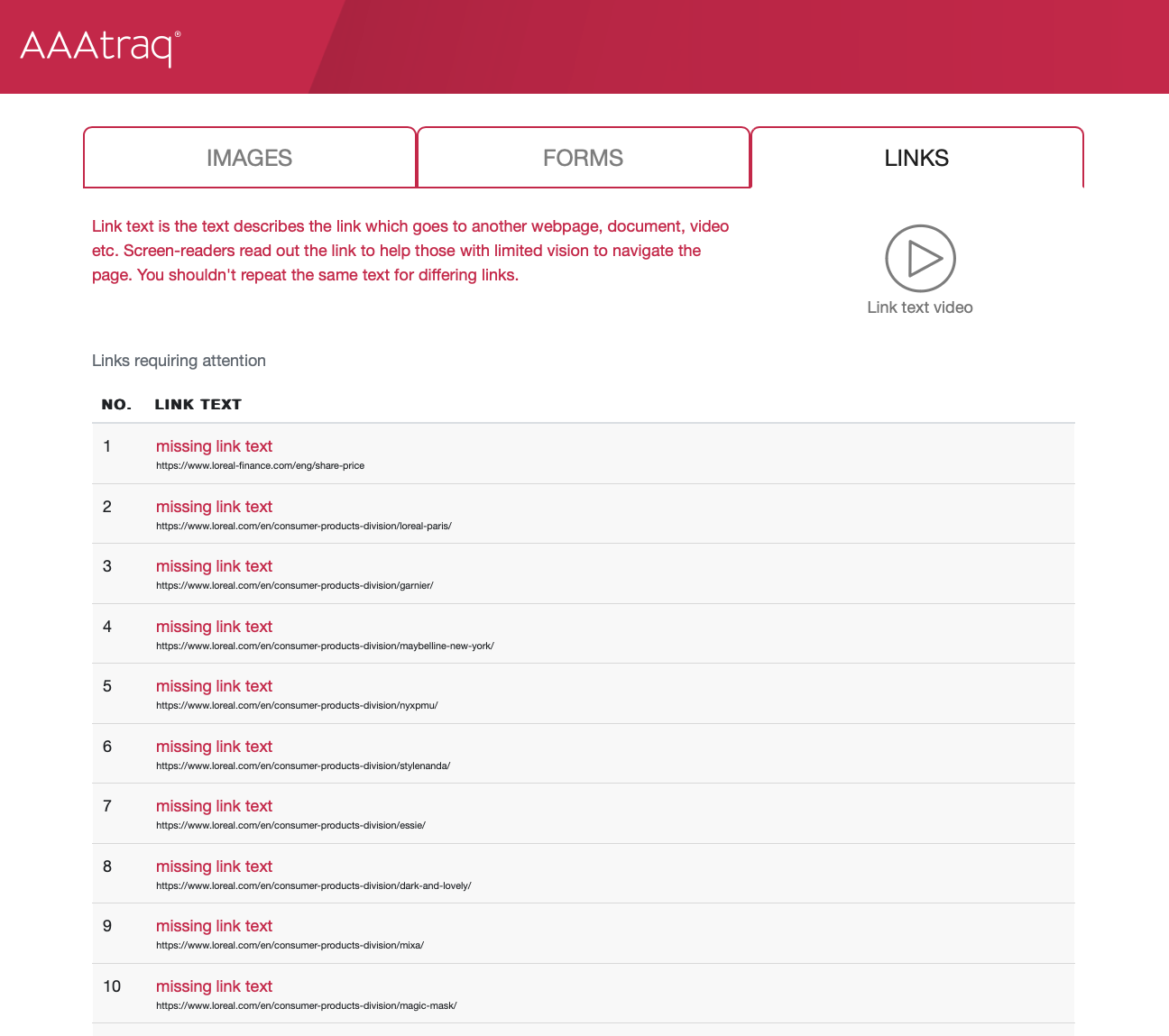Screen dimensions: 1169x1036
Task: Click the Links requiring attention heading
Action: (179, 361)
